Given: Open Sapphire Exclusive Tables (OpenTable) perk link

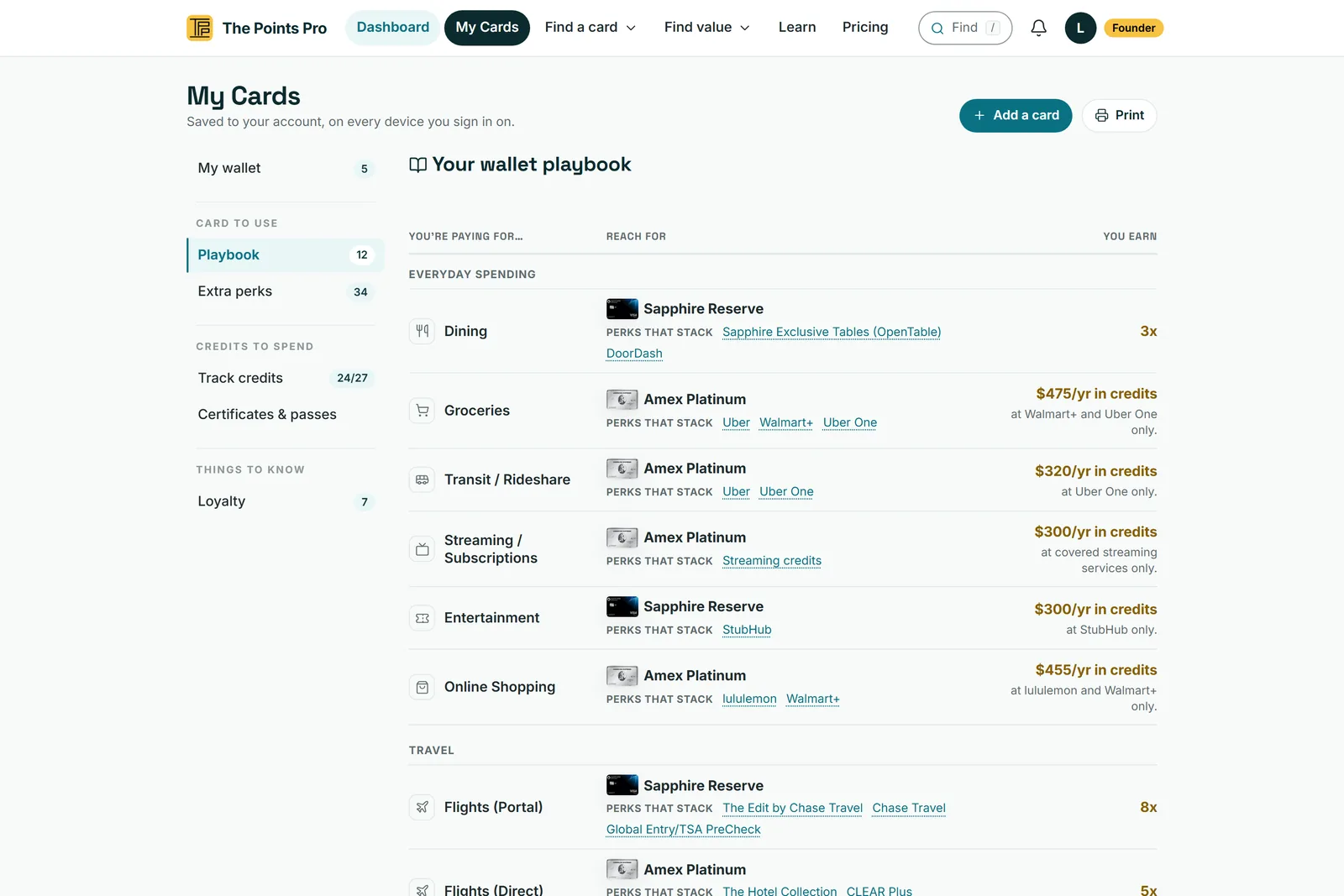Looking at the screenshot, I should 832,333.
